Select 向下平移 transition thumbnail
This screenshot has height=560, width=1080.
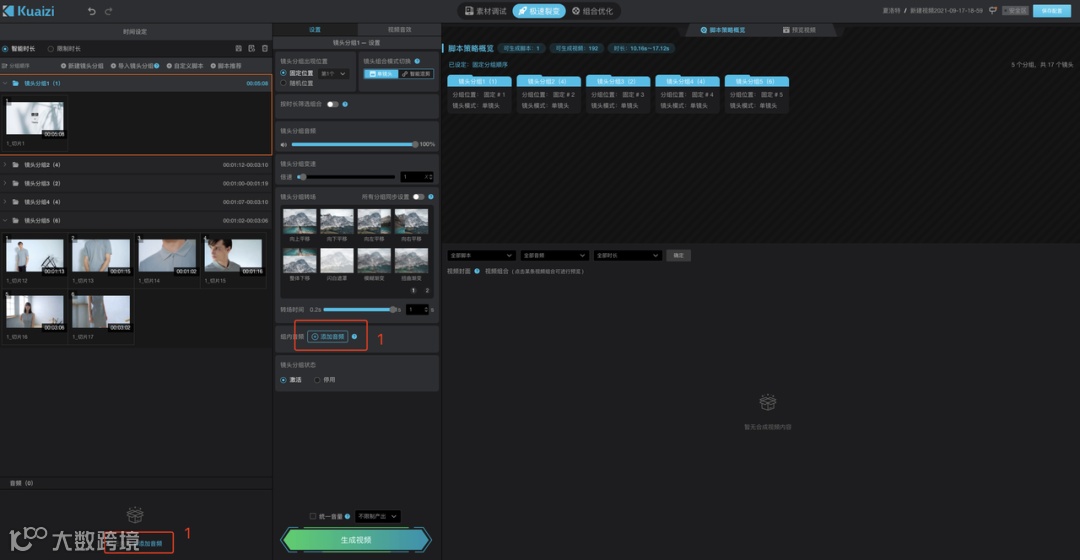[337, 222]
